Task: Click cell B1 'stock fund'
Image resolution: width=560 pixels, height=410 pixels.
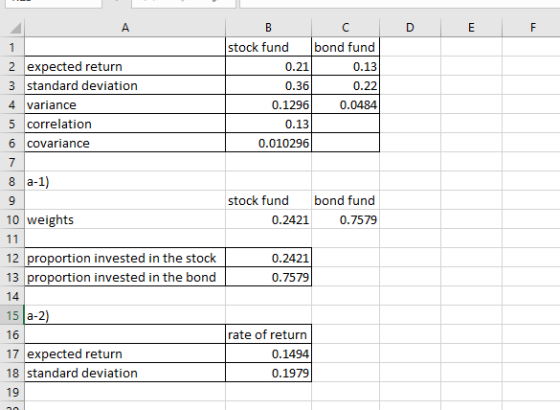Action: click(268, 47)
